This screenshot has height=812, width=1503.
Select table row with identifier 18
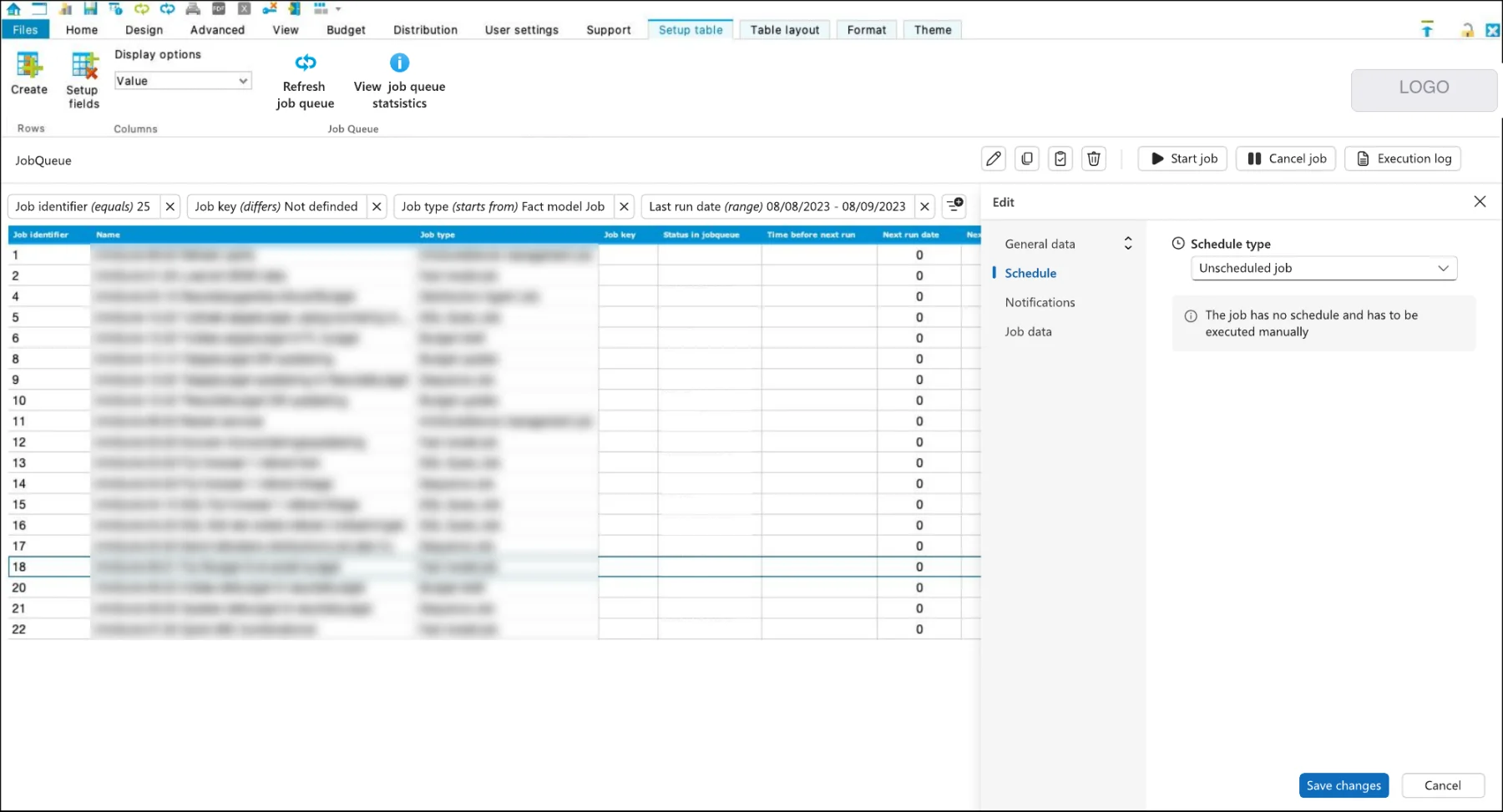pos(494,567)
